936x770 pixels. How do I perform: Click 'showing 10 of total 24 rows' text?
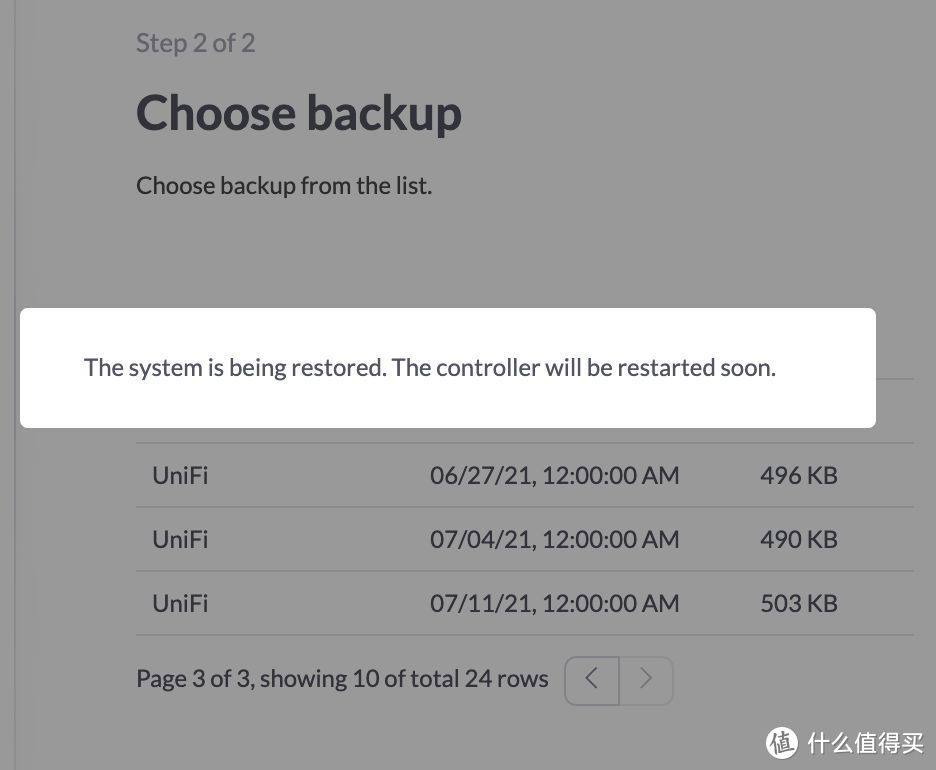point(400,679)
